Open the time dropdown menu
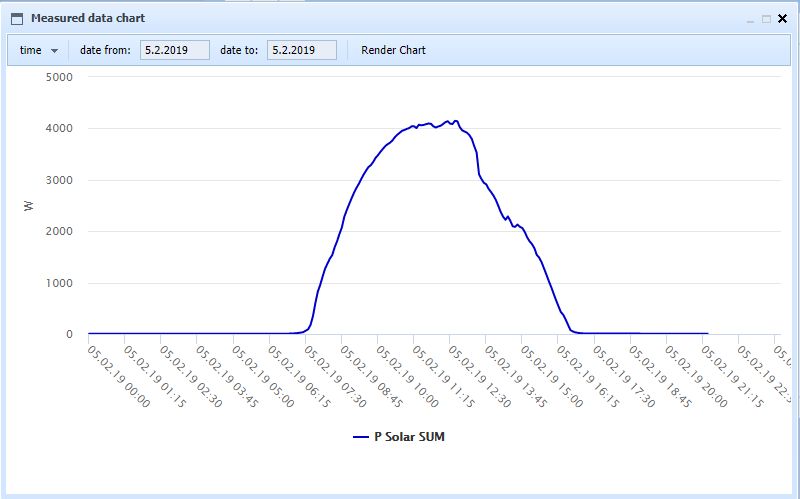This screenshot has width=800, height=499. (x=39, y=50)
